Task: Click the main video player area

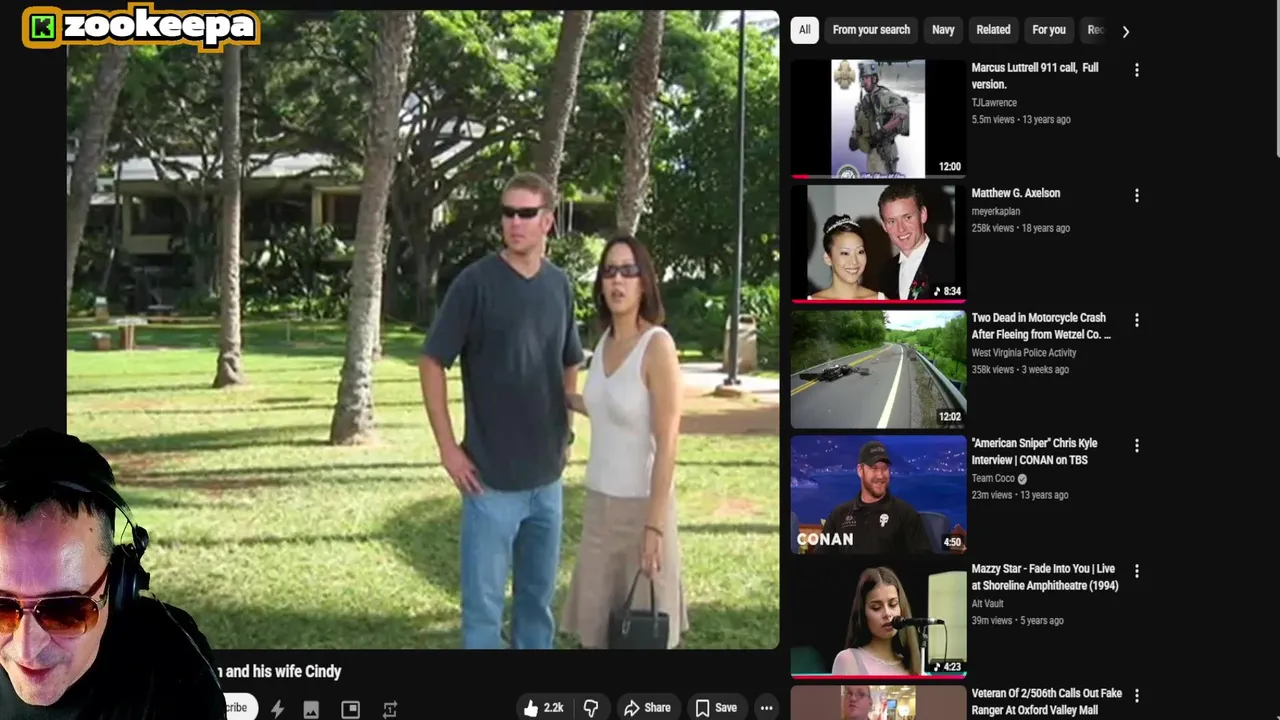Action: click(423, 330)
